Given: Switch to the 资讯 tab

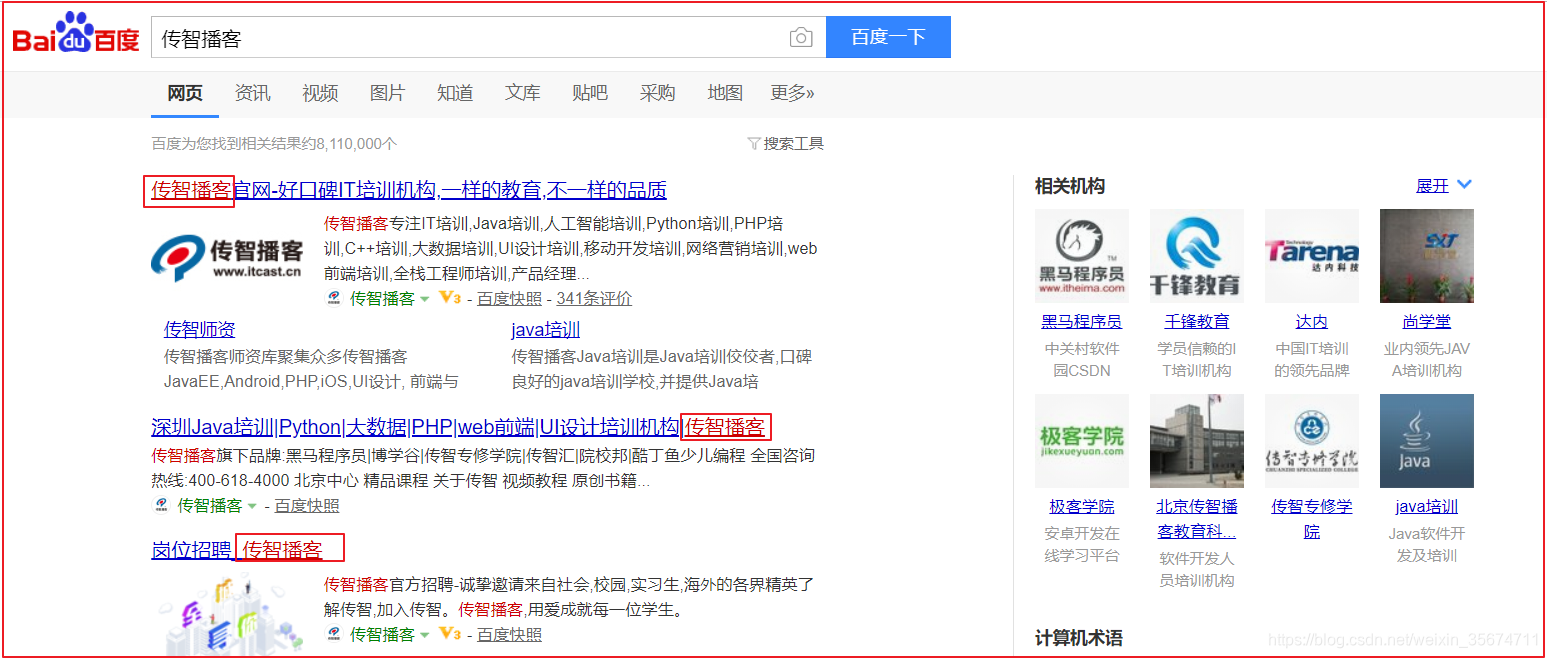Looking at the screenshot, I should pos(252,93).
